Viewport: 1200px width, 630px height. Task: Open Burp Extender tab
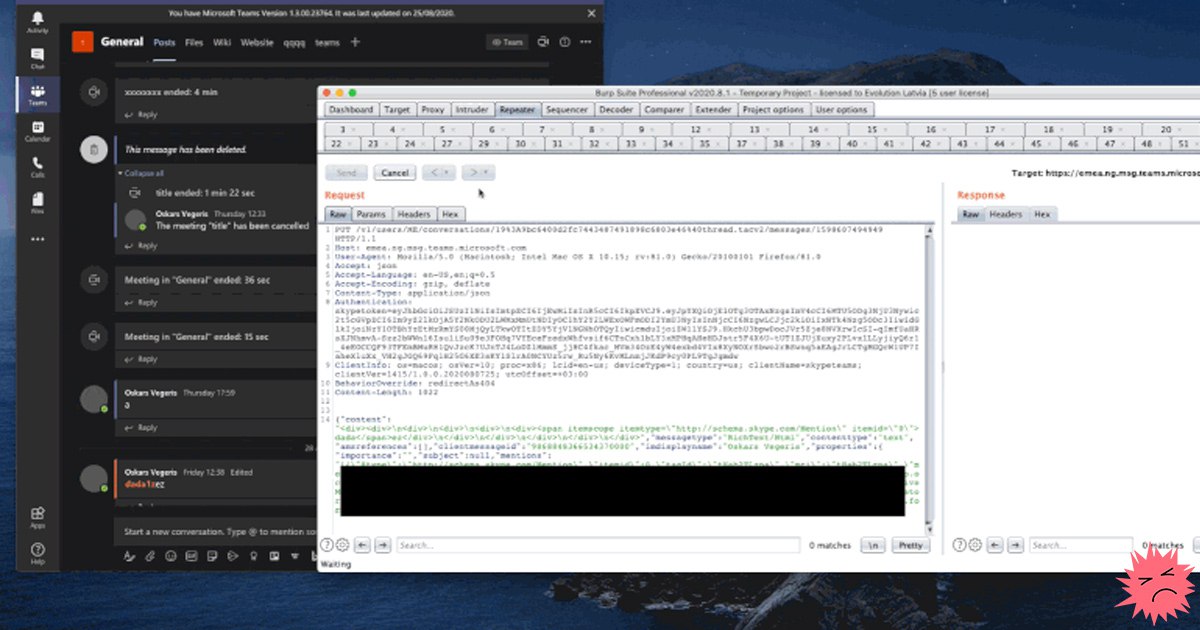713,109
